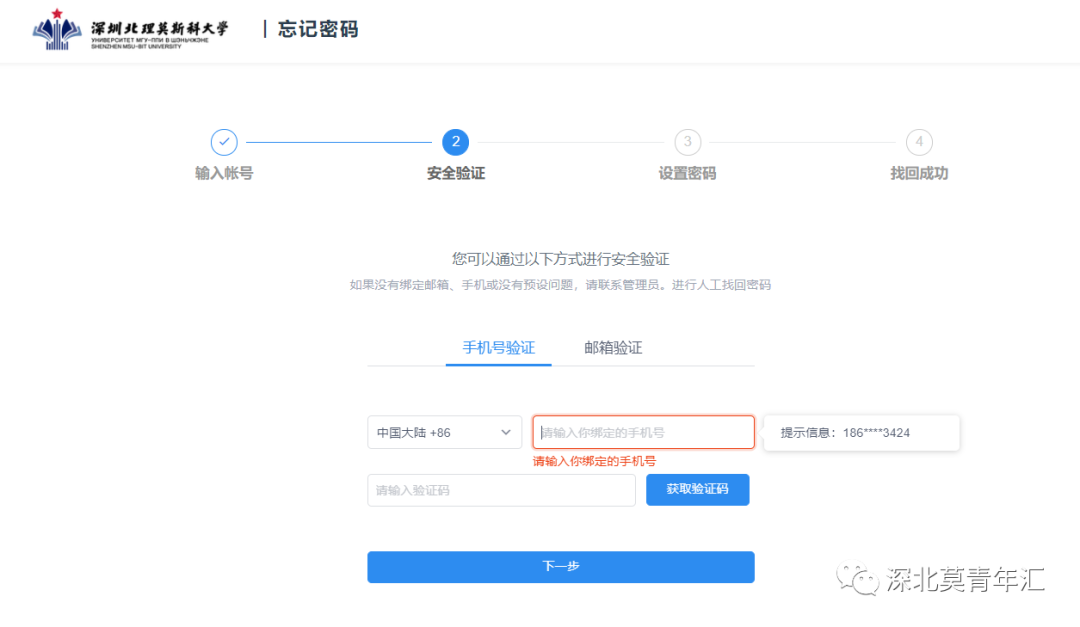The height and width of the screenshot is (627, 1080).
Task: Click the 请输入验证码 input field
Action: pos(501,490)
